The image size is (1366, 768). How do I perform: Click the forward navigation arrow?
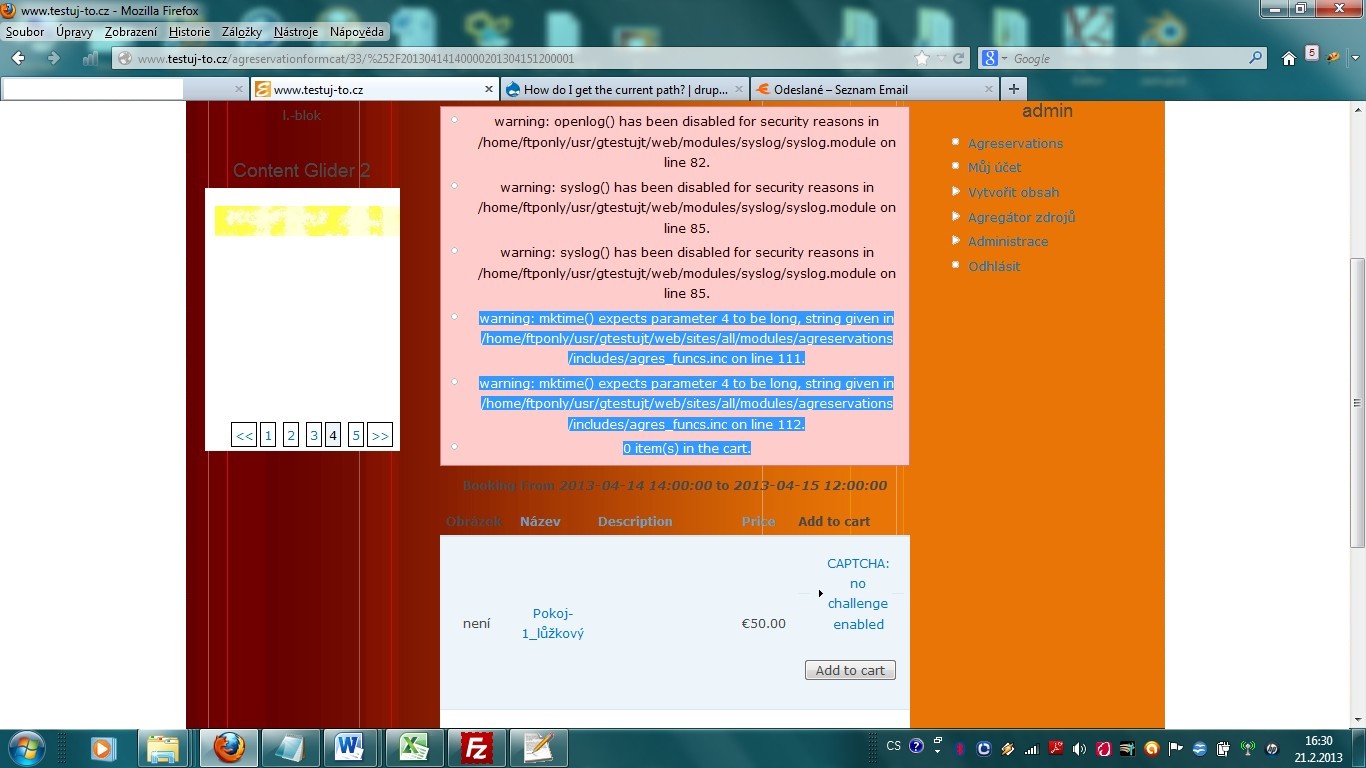coord(54,58)
